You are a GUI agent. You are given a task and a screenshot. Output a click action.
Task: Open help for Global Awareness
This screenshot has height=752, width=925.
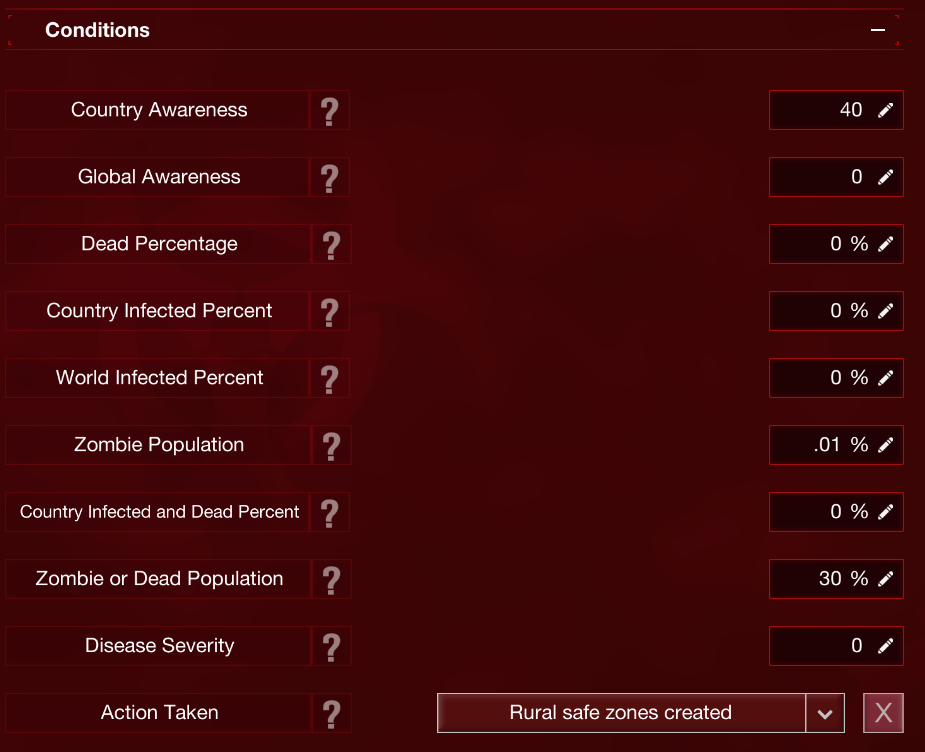(x=330, y=177)
